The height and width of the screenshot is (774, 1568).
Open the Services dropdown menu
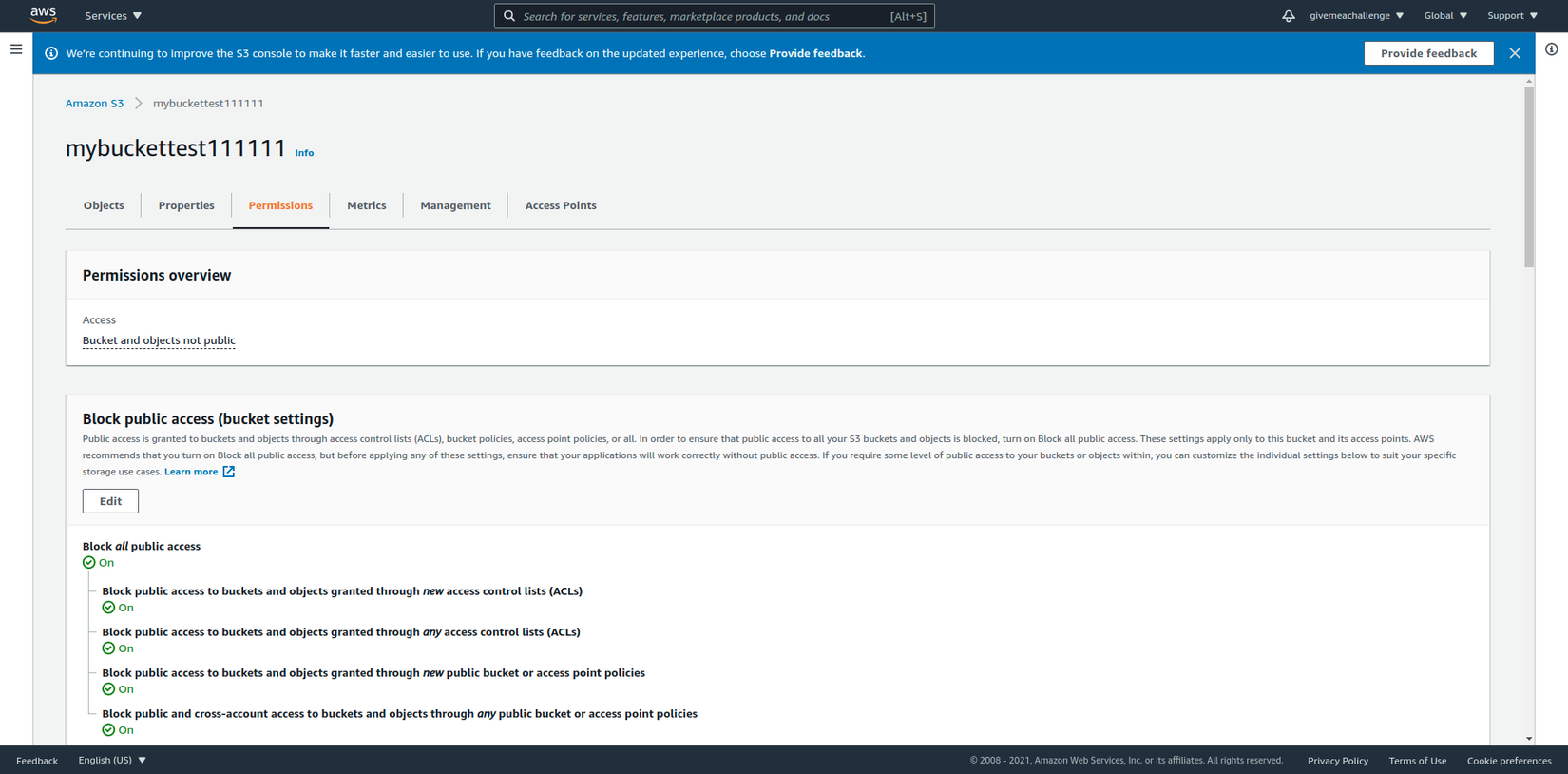coord(113,16)
